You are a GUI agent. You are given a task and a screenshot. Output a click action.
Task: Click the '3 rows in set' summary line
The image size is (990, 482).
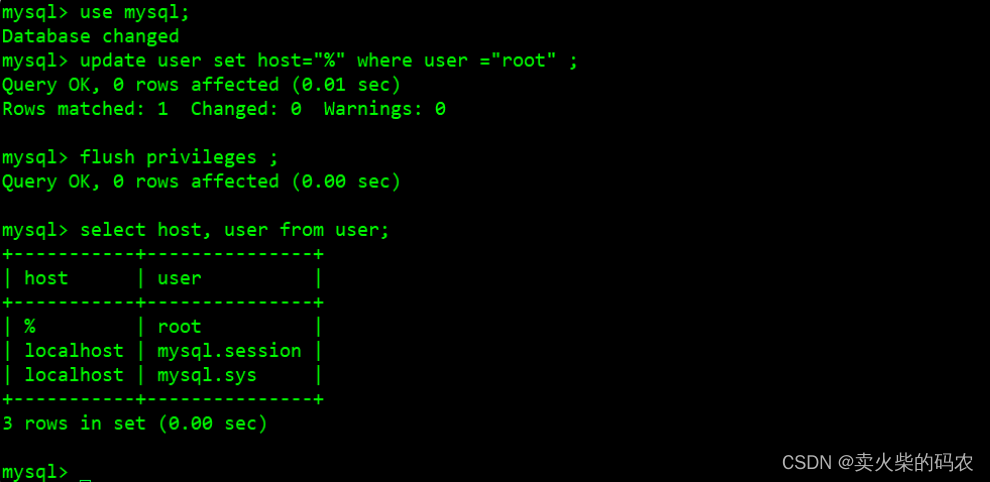135,423
